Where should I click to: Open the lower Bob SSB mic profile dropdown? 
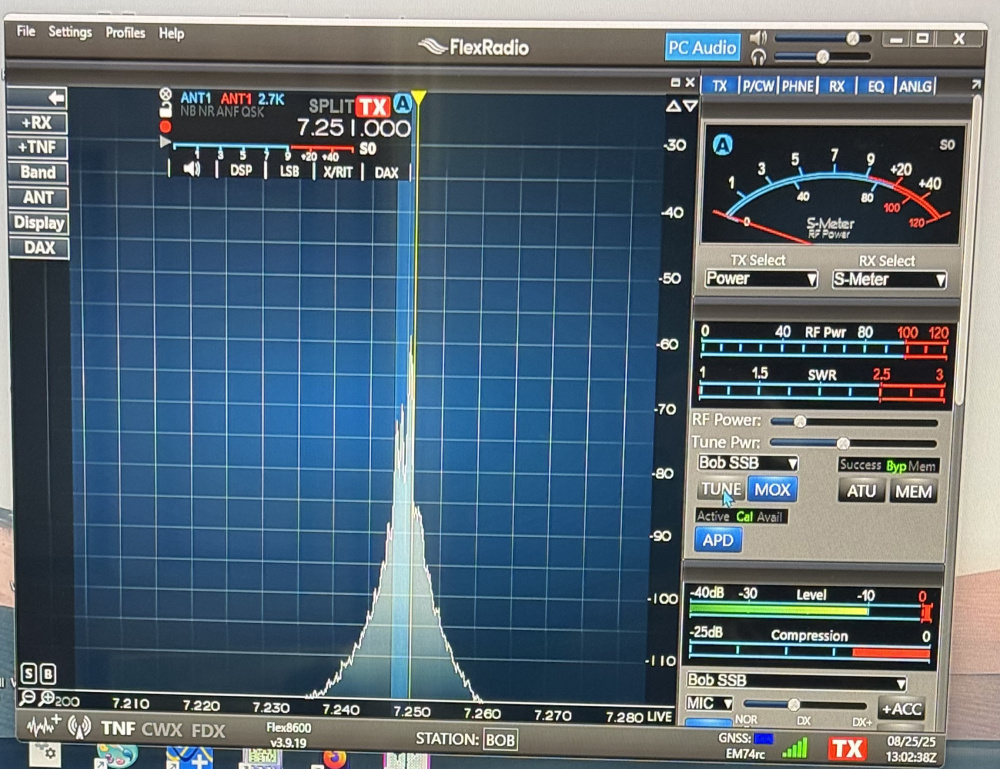[797, 681]
